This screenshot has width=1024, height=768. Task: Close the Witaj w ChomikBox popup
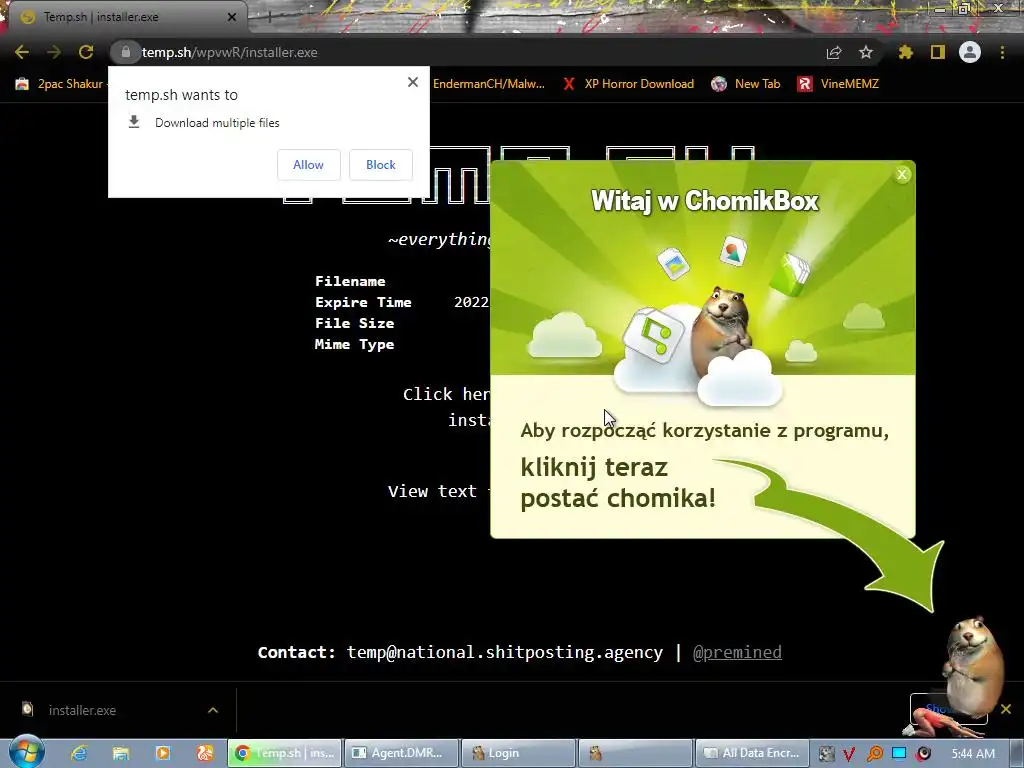(x=902, y=174)
